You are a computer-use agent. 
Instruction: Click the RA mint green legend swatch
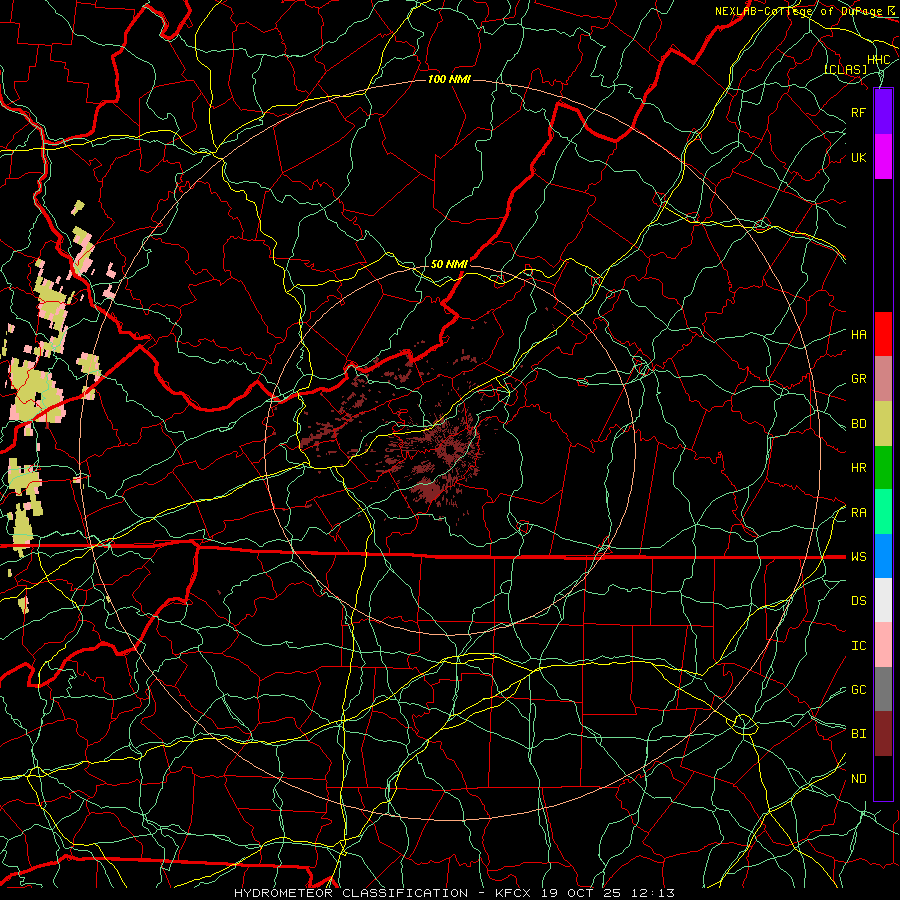click(883, 512)
